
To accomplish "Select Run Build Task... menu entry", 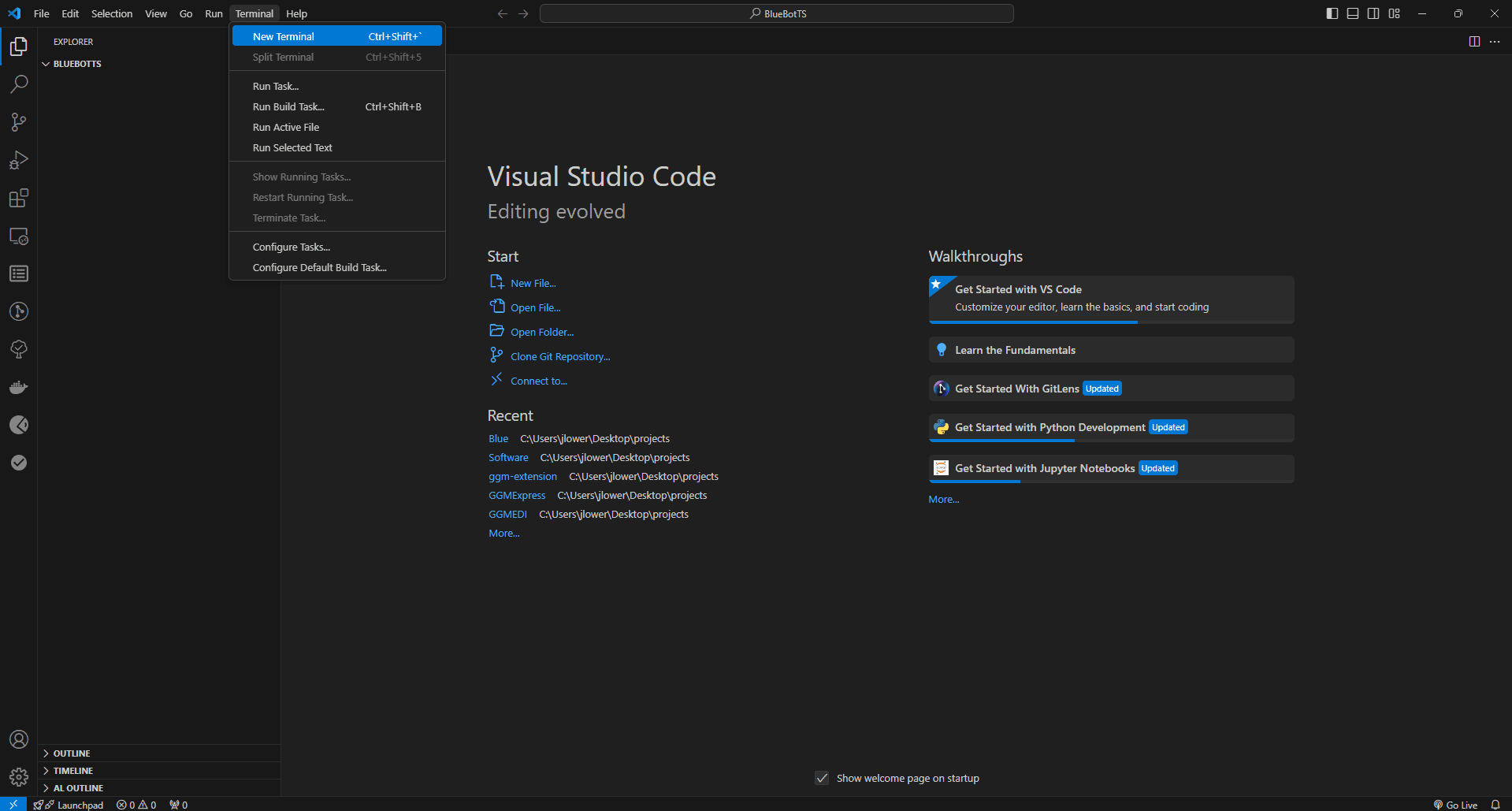I will pyautogui.click(x=337, y=106).
